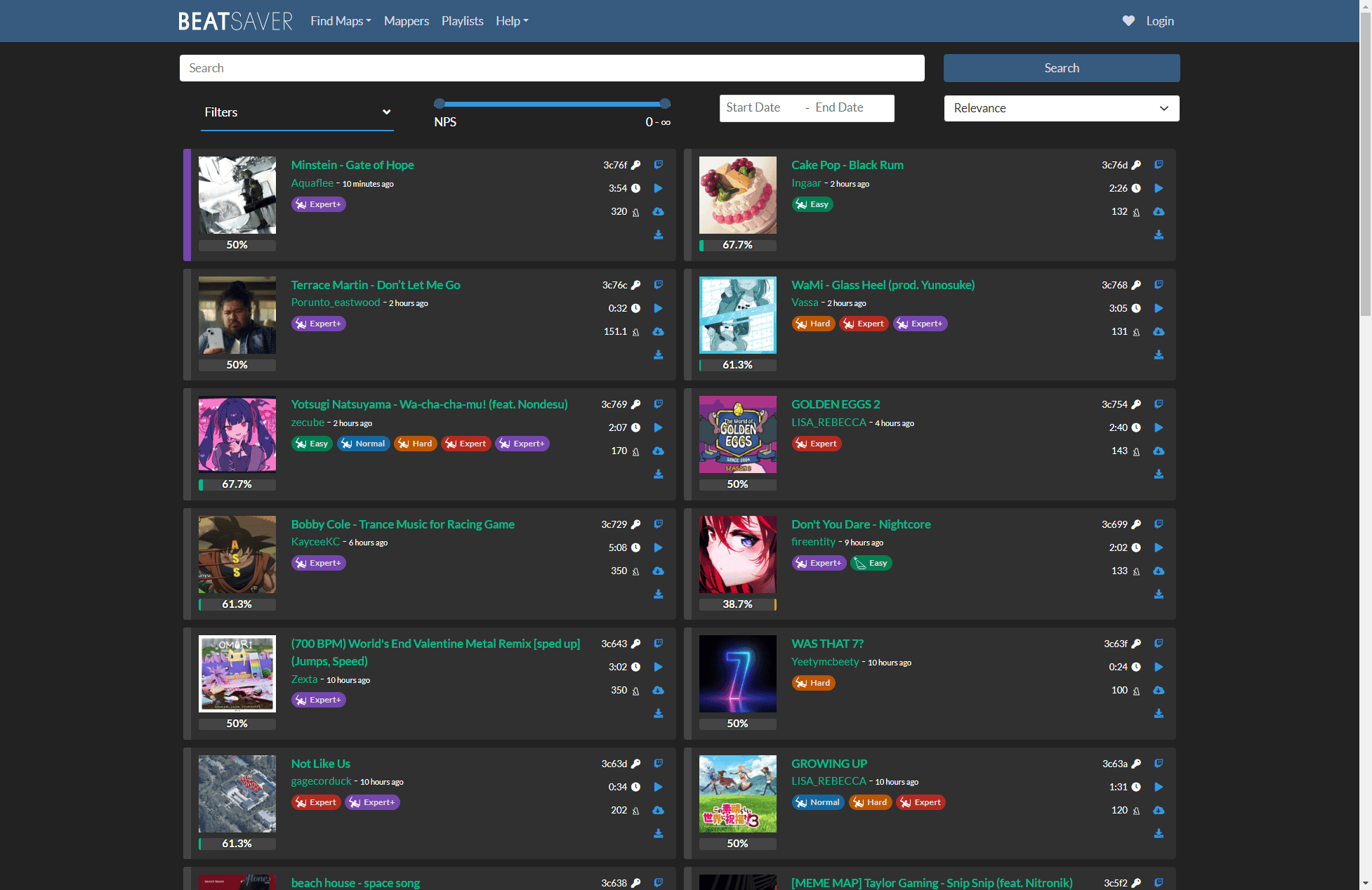Select Normal difficulty badge on Yotsugi Natsuyama map
The width and height of the screenshot is (1372, 890).
tap(363, 444)
